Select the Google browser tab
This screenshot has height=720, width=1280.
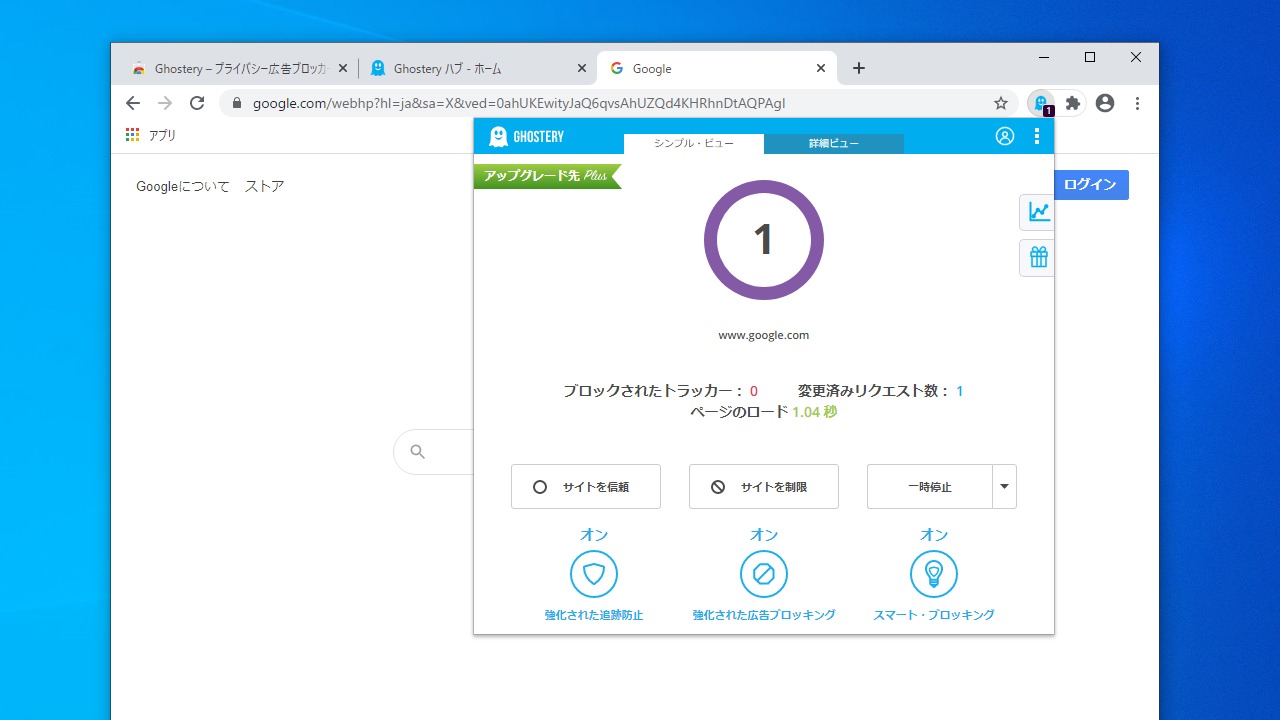pyautogui.click(x=717, y=68)
